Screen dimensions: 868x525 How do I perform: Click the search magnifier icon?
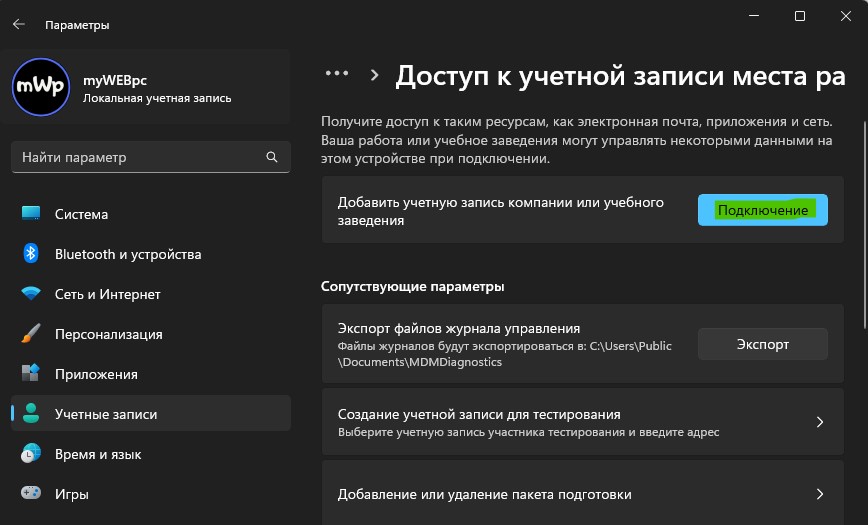click(272, 157)
